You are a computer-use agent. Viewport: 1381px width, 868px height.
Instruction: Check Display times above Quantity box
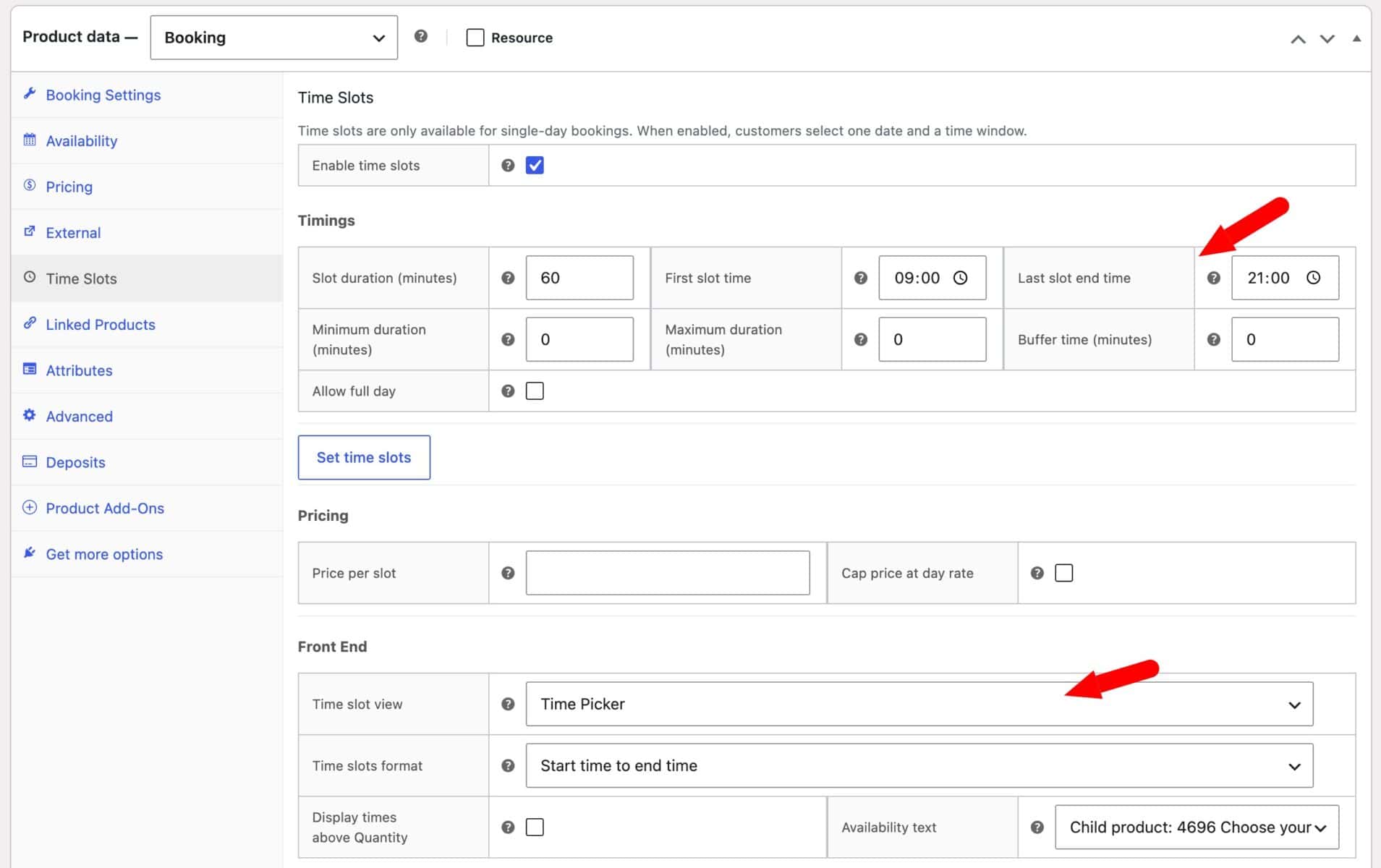[535, 827]
